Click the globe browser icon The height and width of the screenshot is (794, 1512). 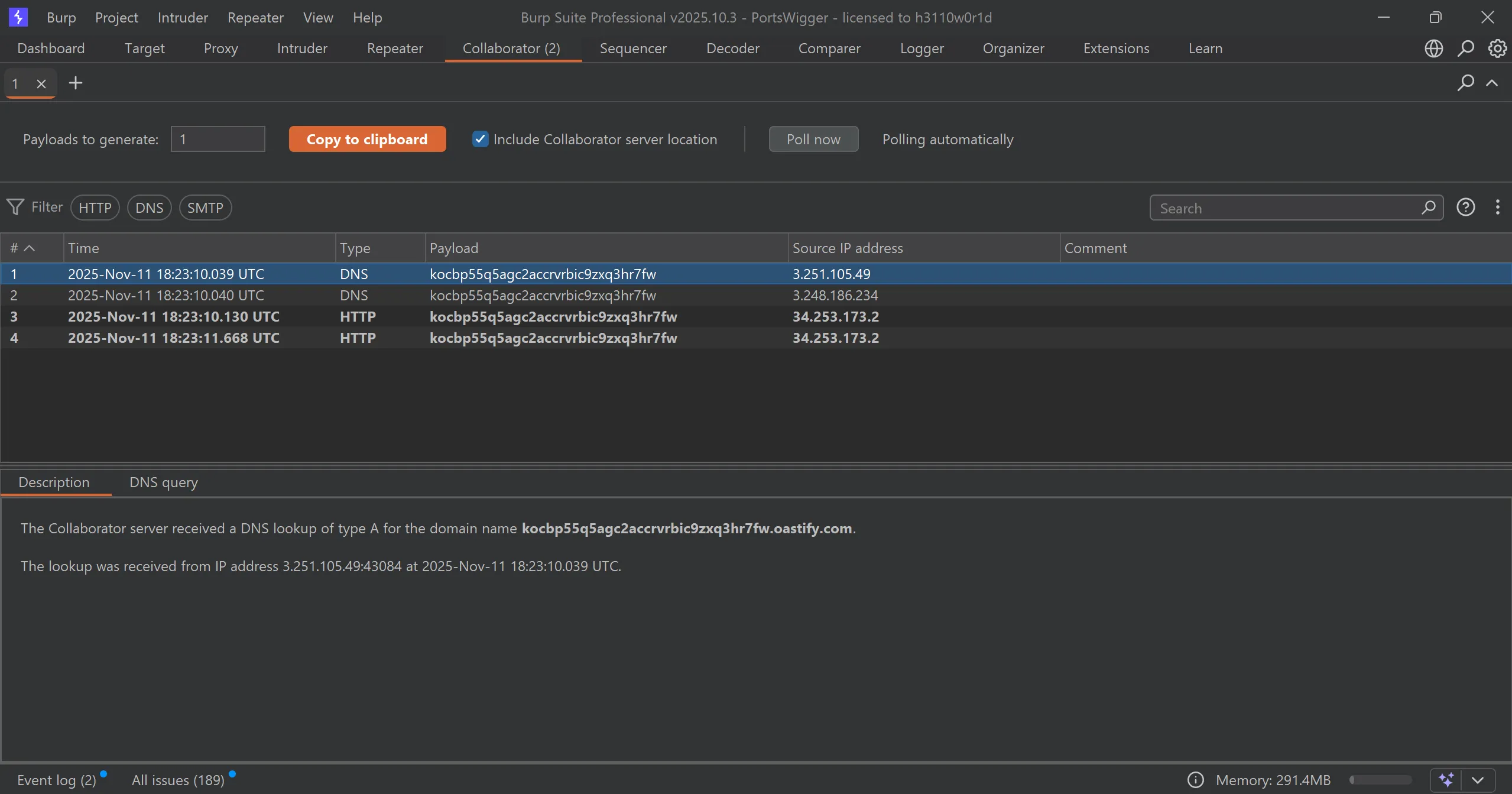pyautogui.click(x=1433, y=48)
